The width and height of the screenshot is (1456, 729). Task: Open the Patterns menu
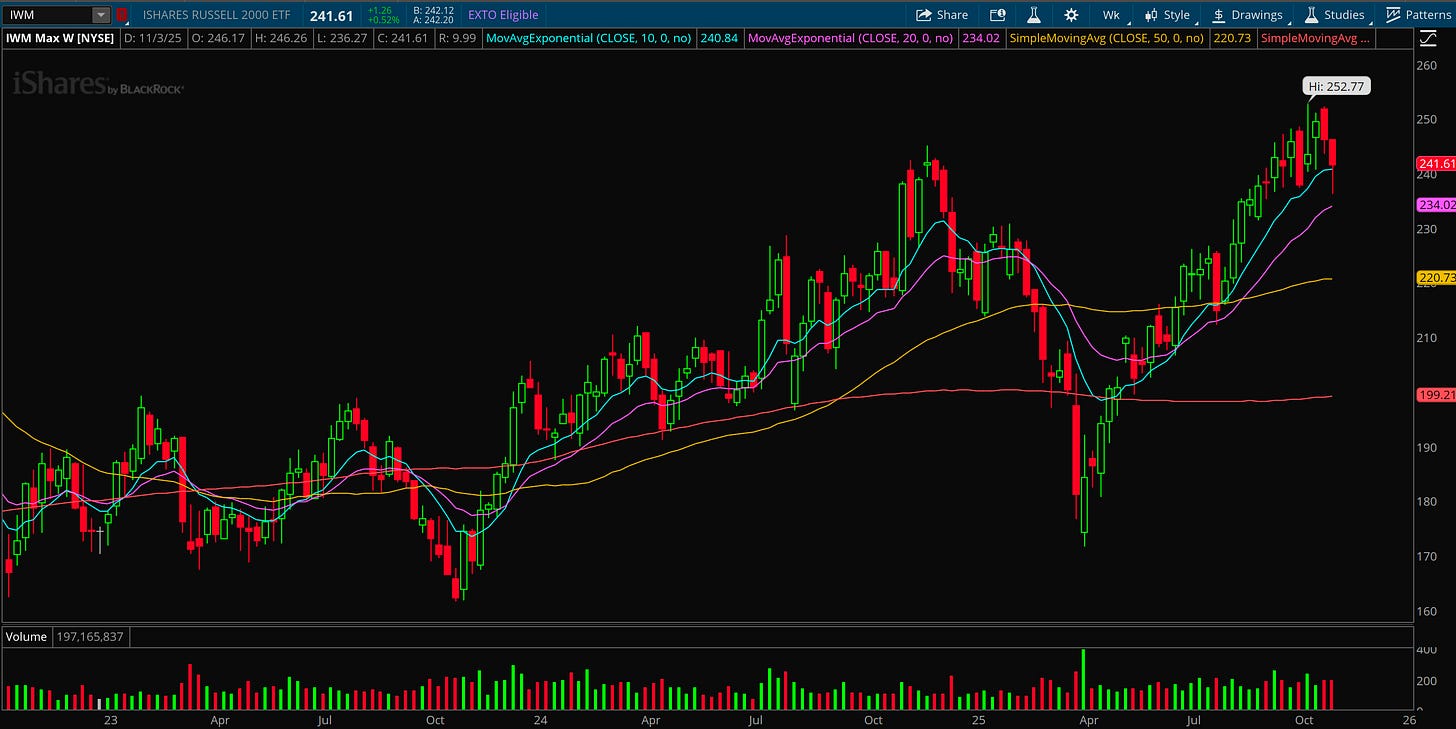(1418, 15)
